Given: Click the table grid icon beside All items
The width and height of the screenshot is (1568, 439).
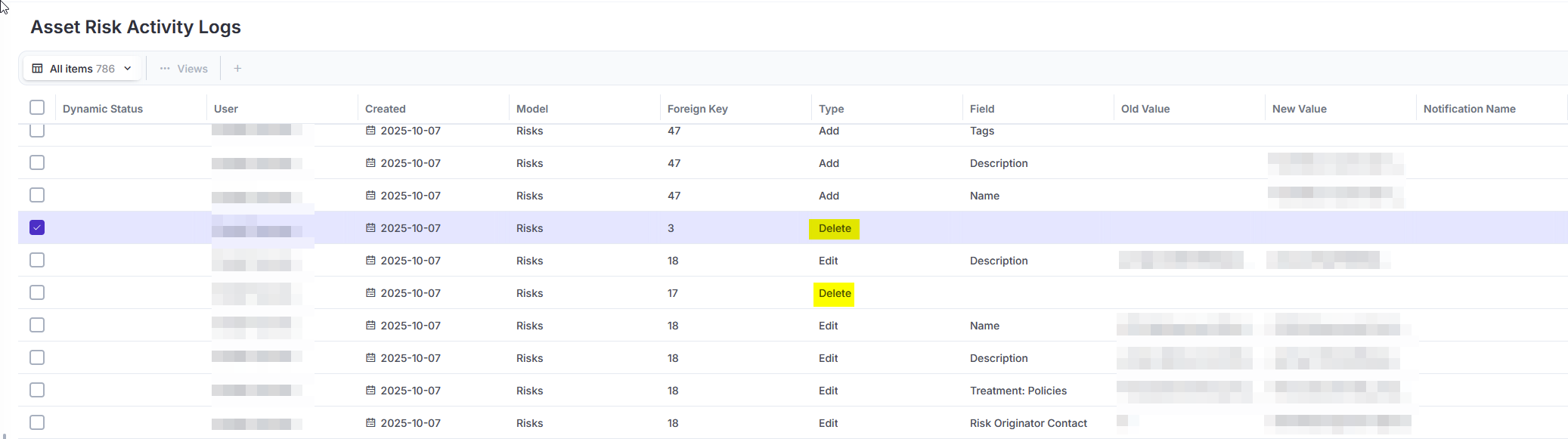Looking at the screenshot, I should coord(37,69).
